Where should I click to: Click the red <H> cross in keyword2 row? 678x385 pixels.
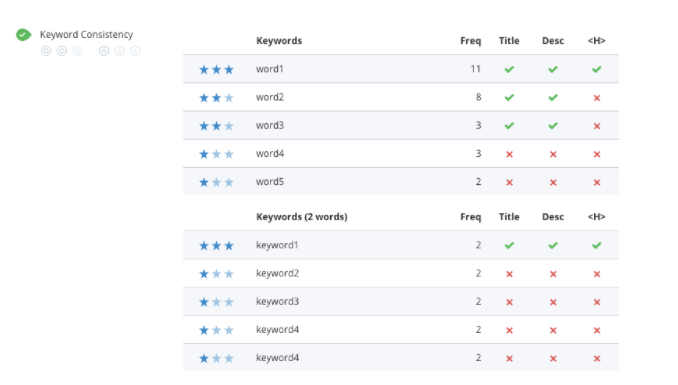tap(597, 274)
